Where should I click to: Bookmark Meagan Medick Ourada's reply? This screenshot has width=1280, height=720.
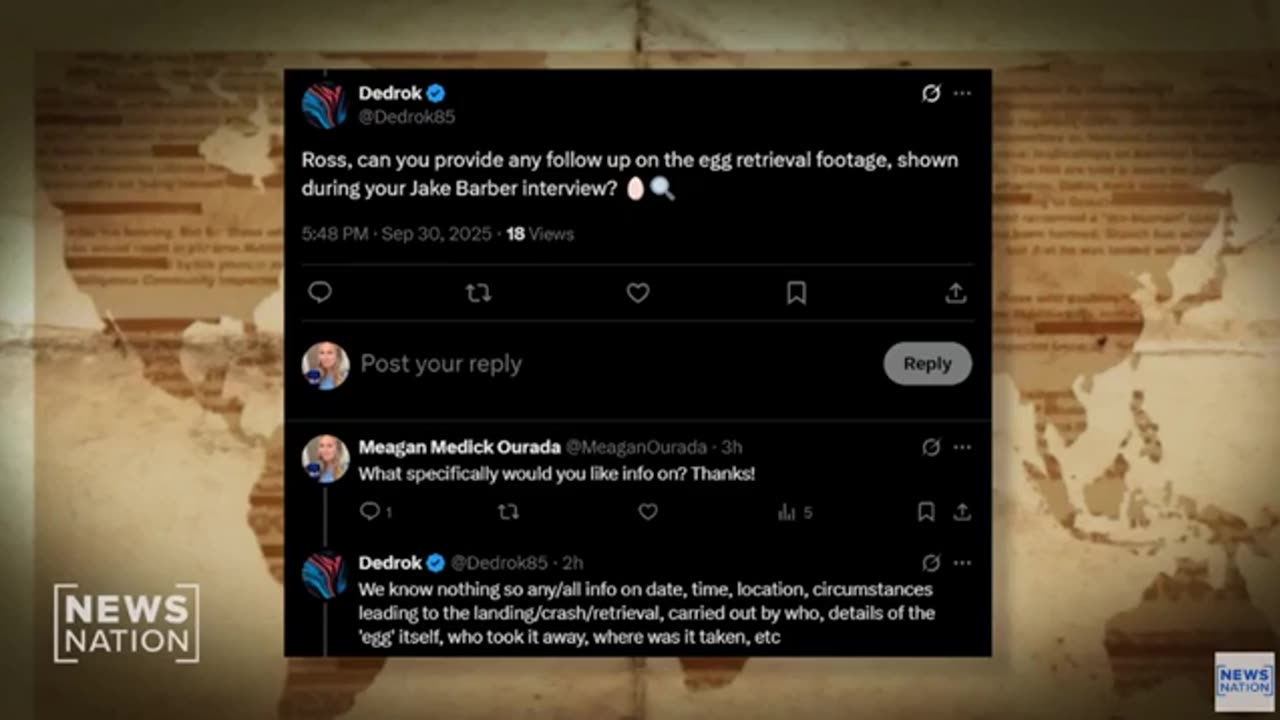click(926, 512)
